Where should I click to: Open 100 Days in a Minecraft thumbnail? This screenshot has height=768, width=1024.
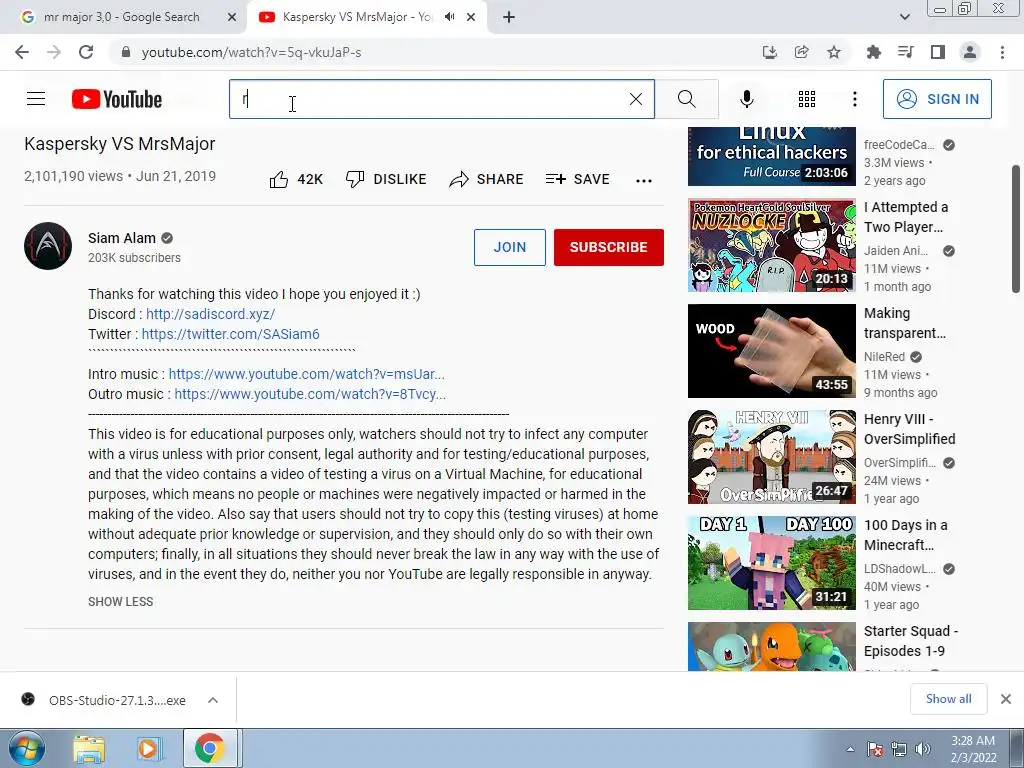tap(771, 563)
